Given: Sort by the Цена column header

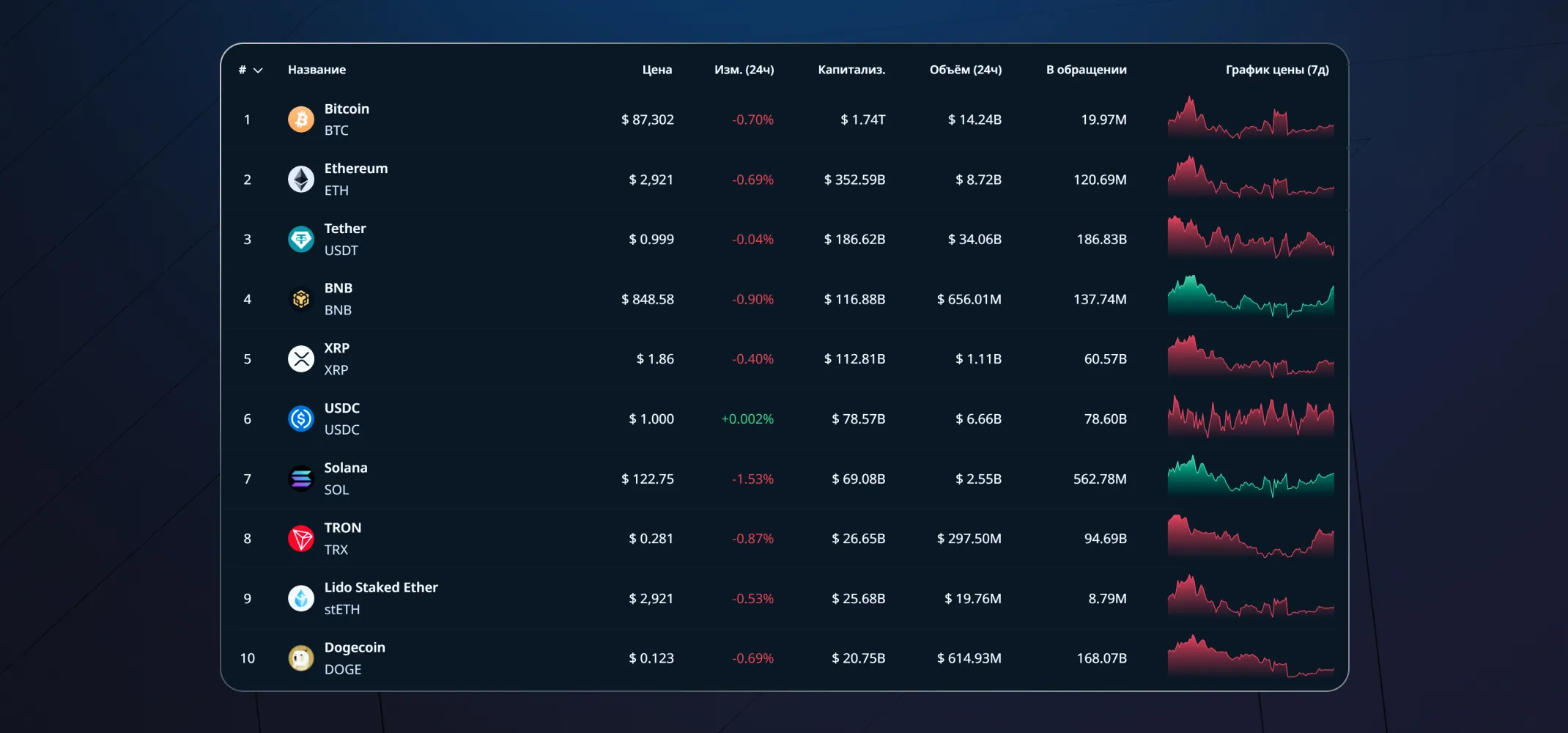Looking at the screenshot, I should point(657,70).
